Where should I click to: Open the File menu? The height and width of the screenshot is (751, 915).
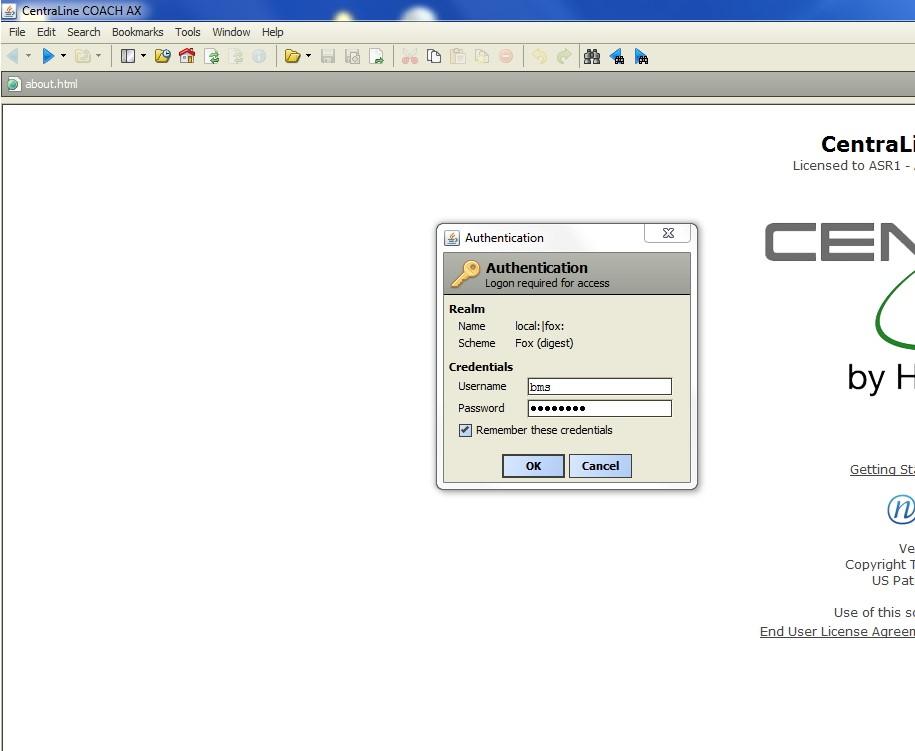17,32
